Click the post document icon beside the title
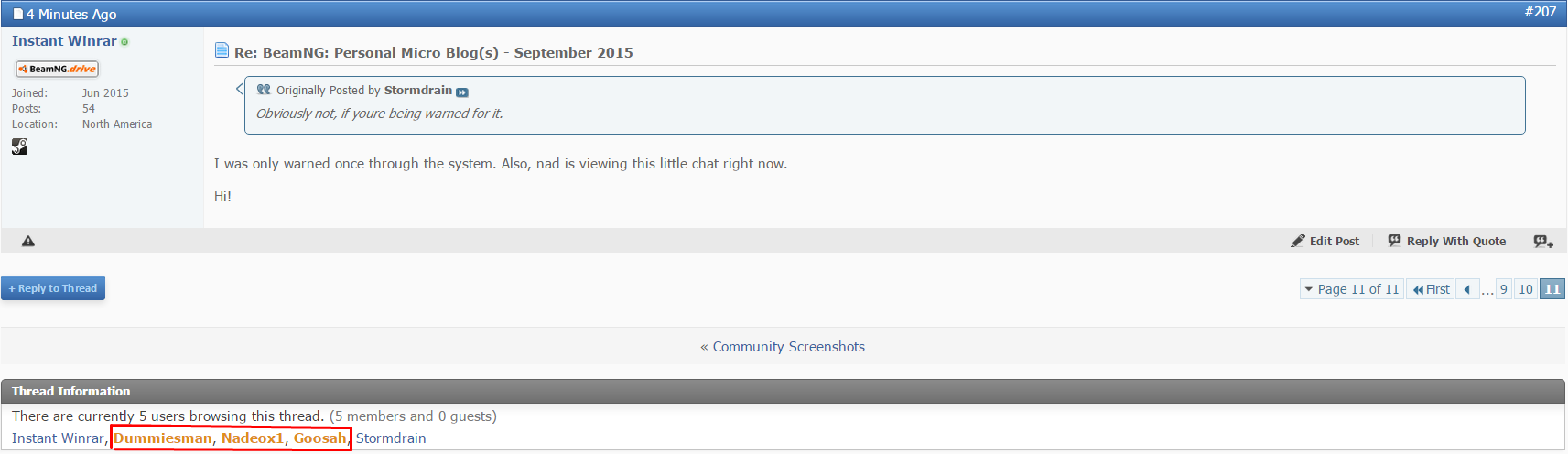1568x454 pixels. click(222, 50)
